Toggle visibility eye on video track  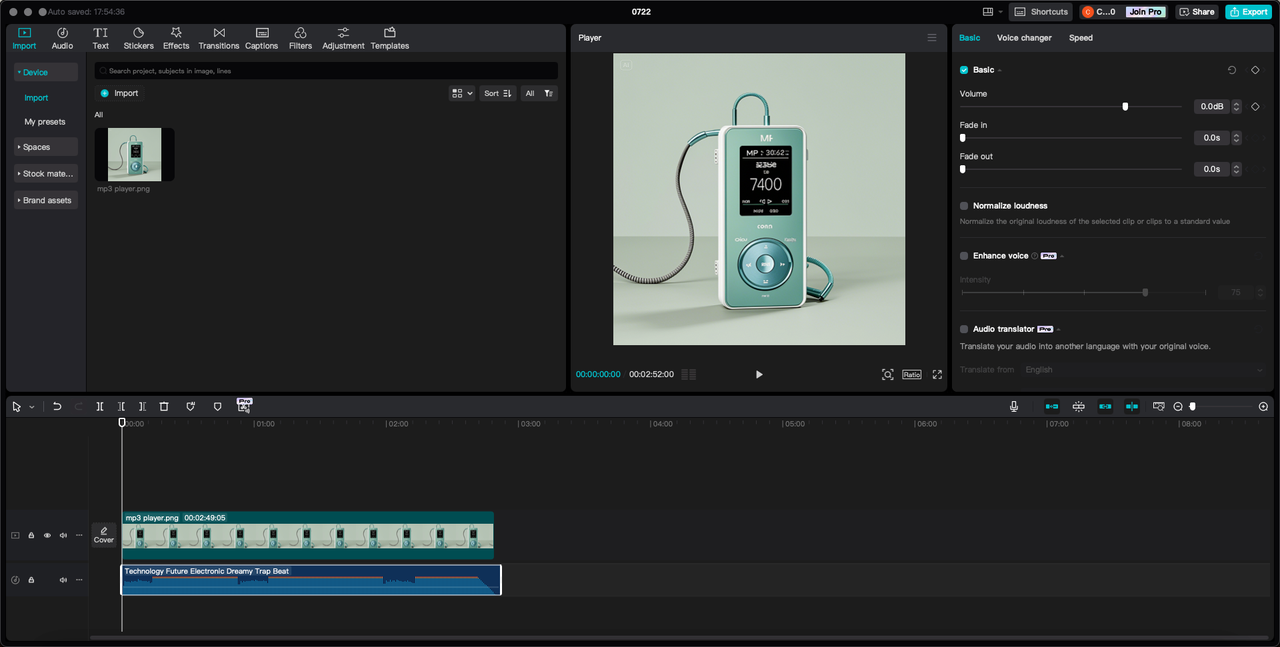point(47,536)
